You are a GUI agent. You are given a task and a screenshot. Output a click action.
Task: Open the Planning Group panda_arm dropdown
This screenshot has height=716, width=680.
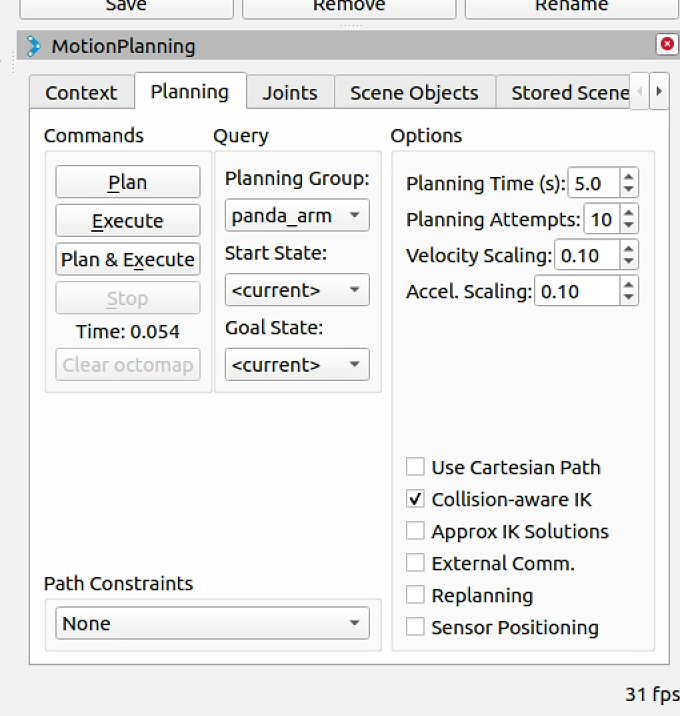coord(297,215)
